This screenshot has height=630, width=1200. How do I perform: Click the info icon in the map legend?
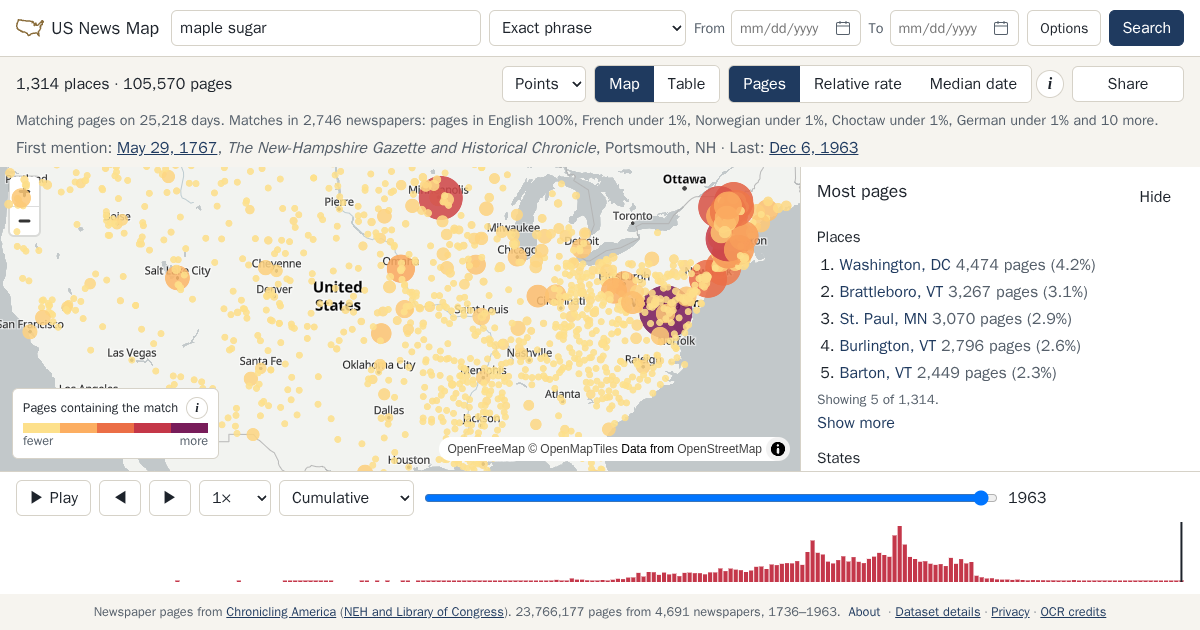(197, 408)
